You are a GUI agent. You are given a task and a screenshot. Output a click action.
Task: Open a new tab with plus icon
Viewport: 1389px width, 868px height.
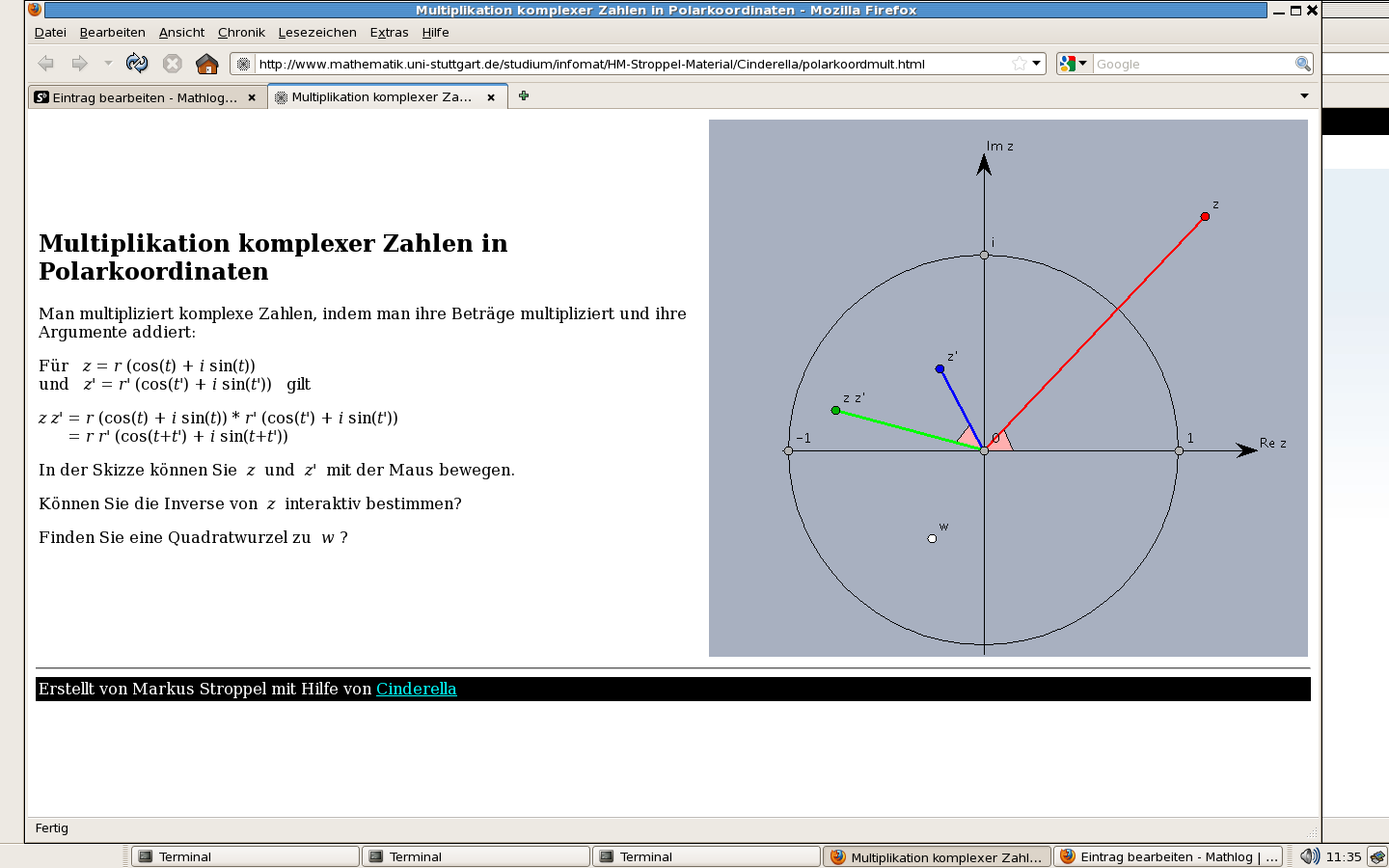coord(524,95)
